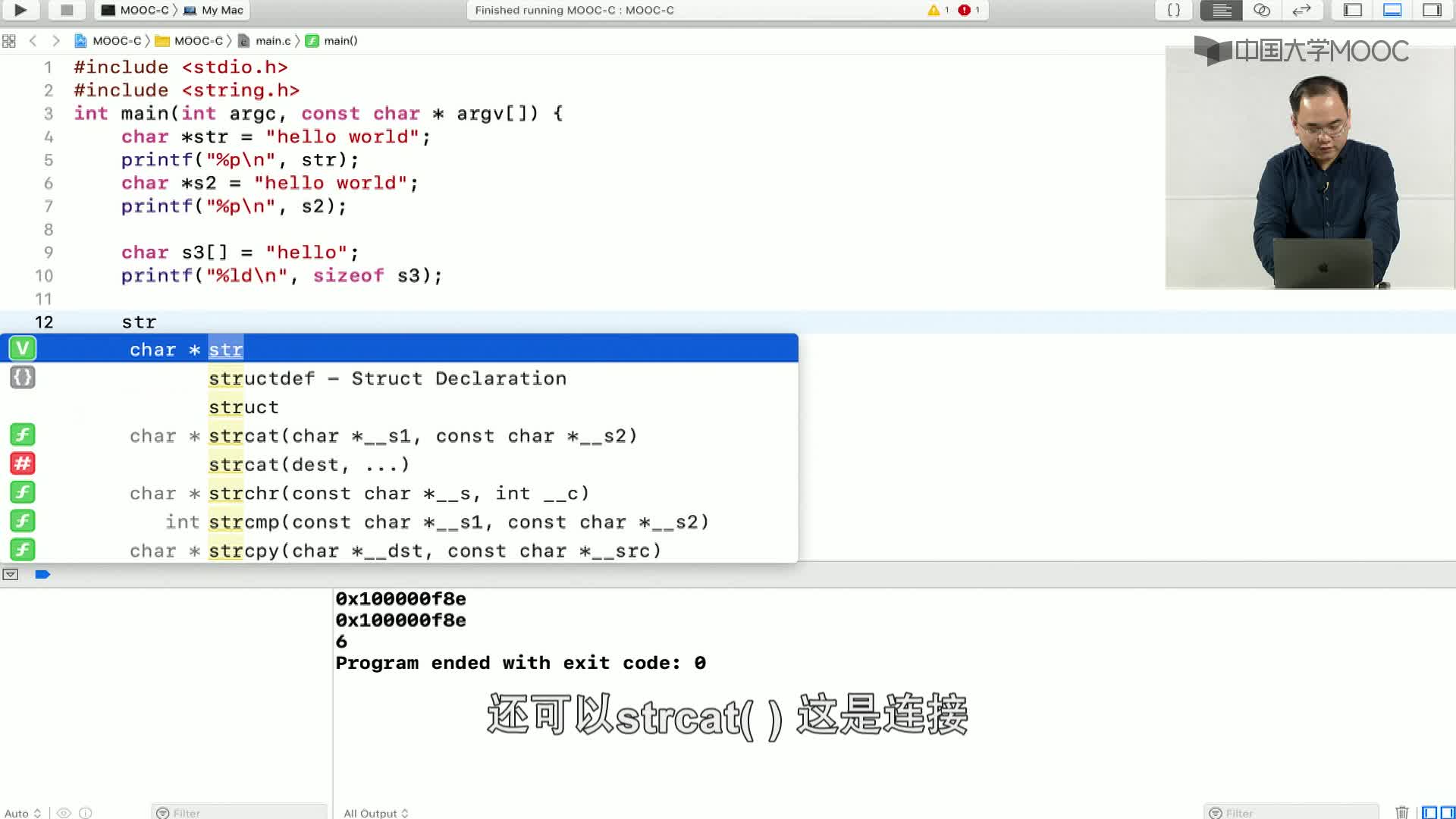
Task: Show only the variables view pane
Action: pos(1429,813)
